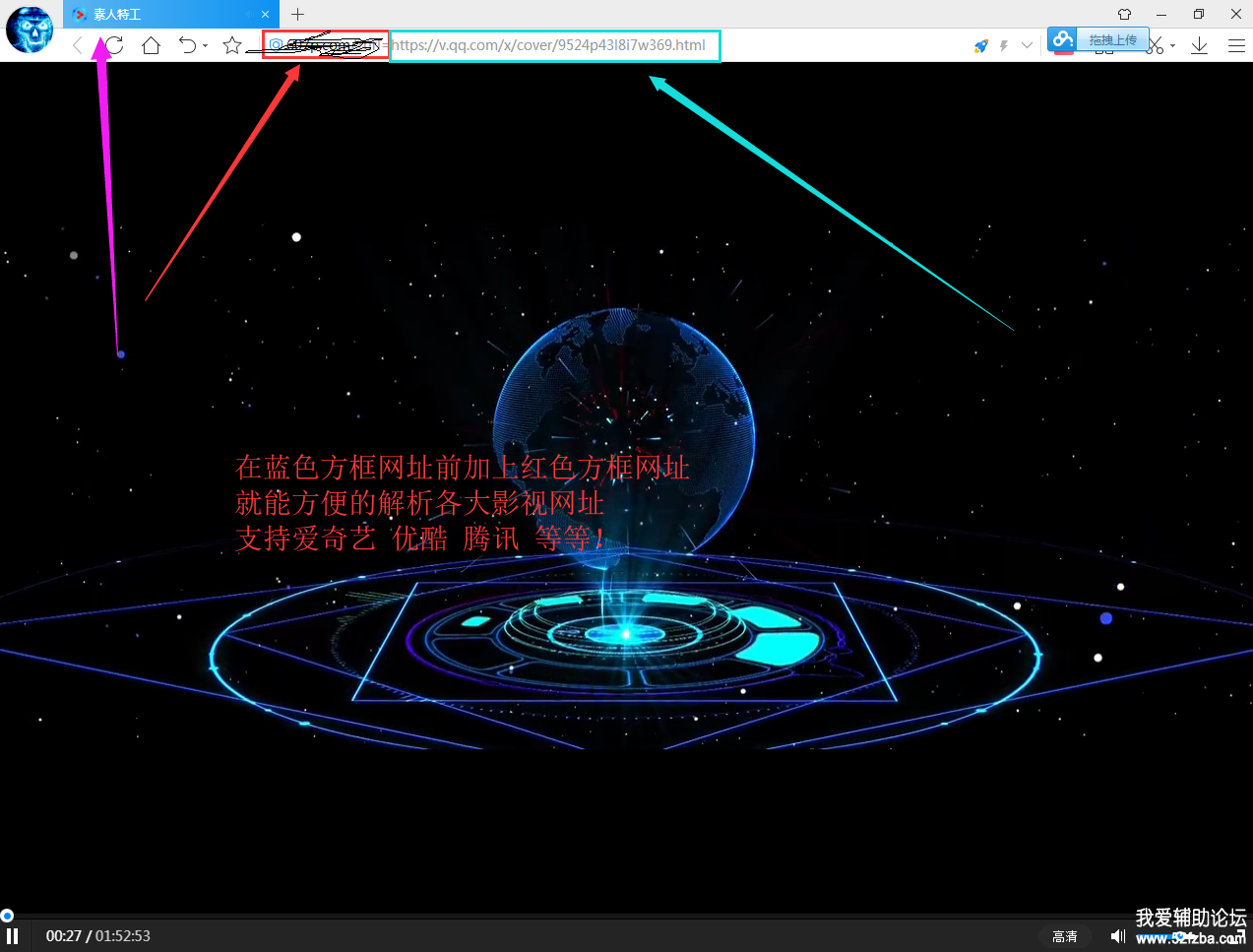Open the downloads manager icon

[x=1199, y=45]
